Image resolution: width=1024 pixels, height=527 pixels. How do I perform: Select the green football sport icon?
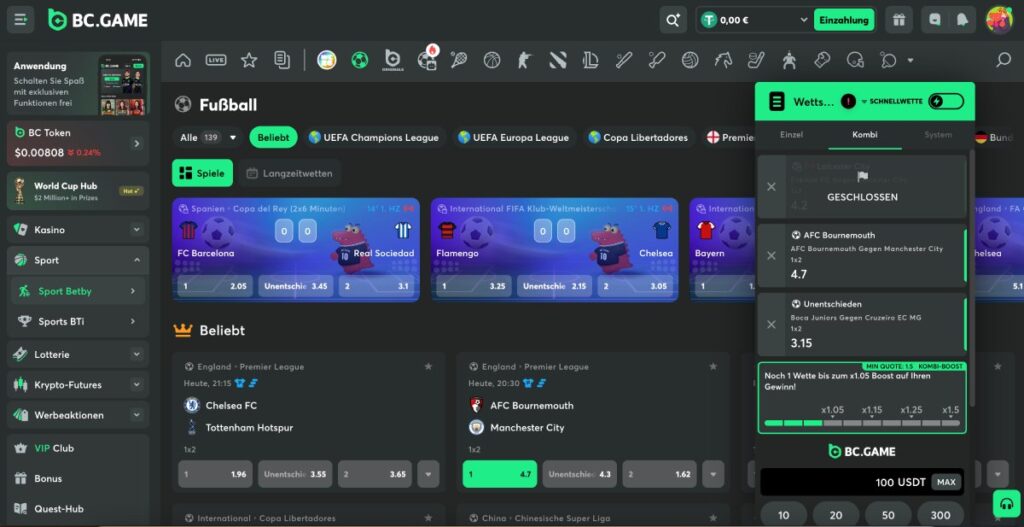point(359,61)
